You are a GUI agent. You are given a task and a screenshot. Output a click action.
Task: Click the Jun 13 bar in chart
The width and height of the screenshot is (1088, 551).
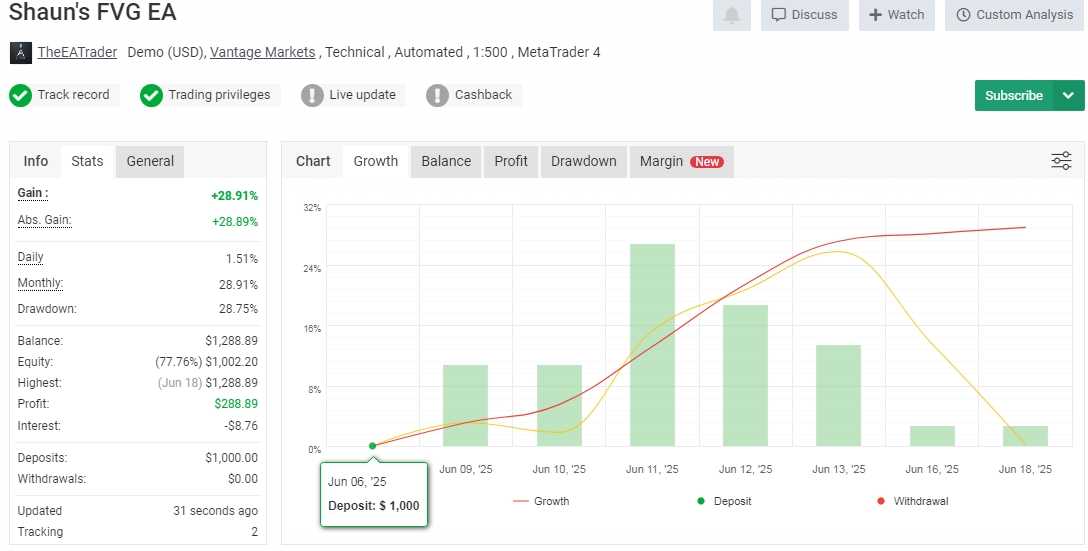point(838,396)
